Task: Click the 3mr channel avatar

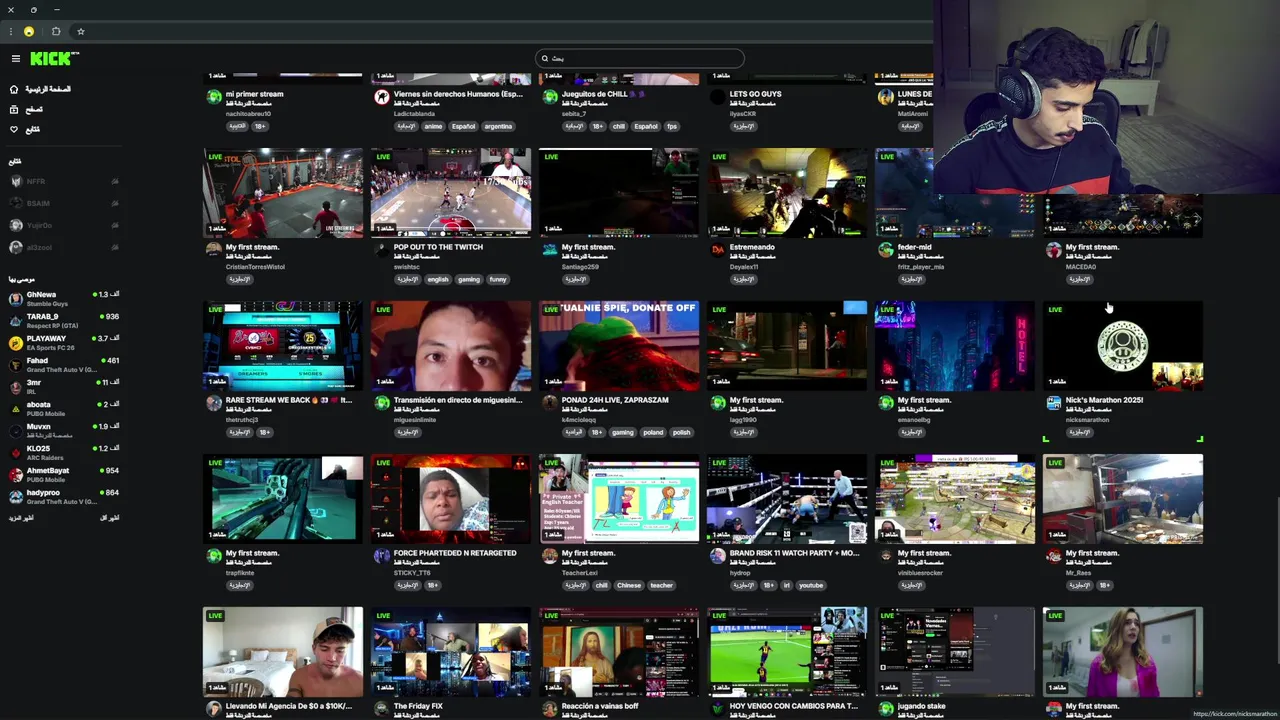Action: [x=15, y=387]
